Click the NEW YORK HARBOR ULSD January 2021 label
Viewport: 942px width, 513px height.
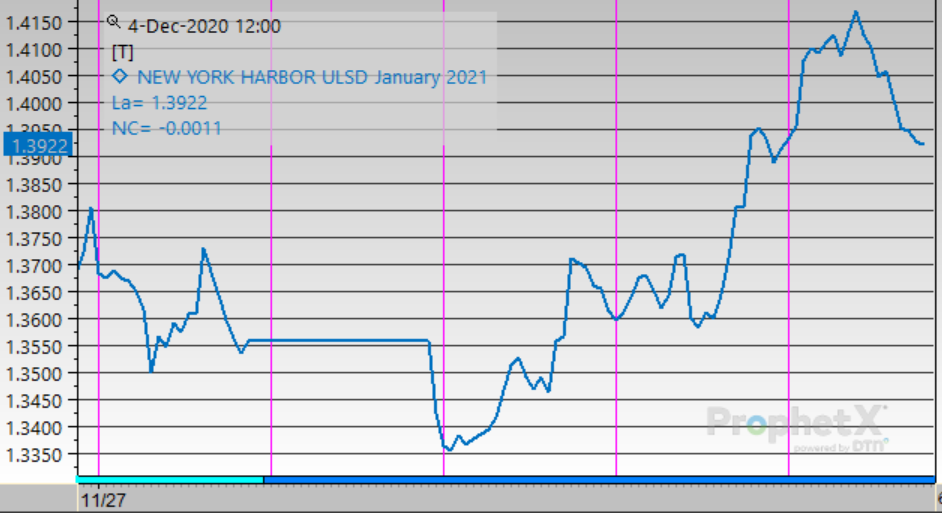click(312, 77)
